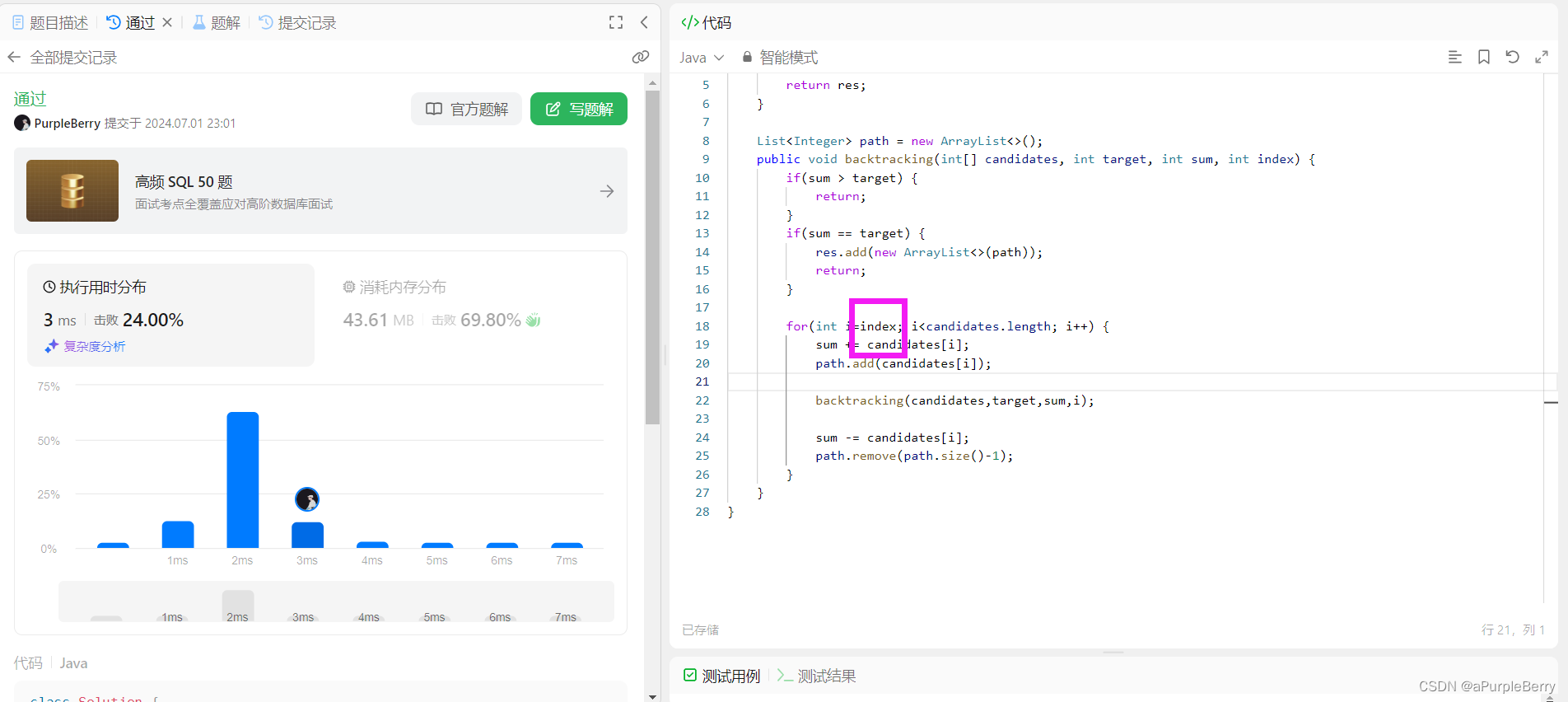Click the 已存储 status label

coord(701,630)
